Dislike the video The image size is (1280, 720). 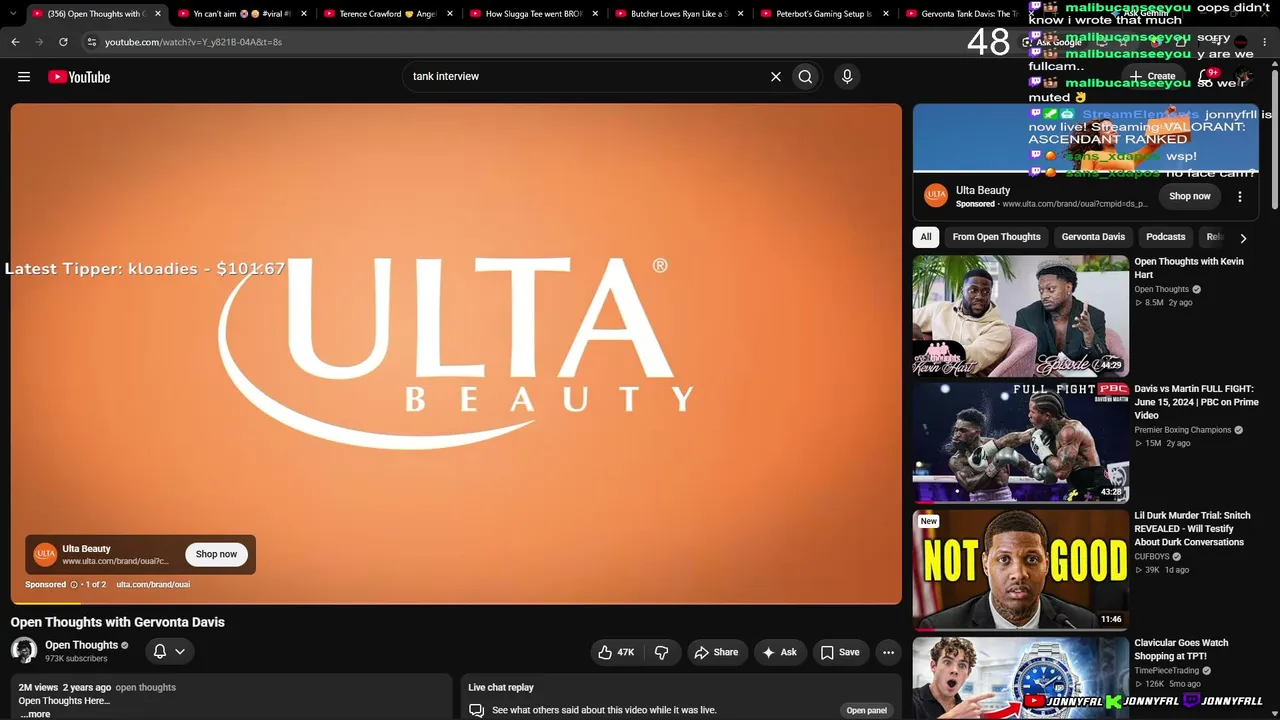tap(661, 652)
